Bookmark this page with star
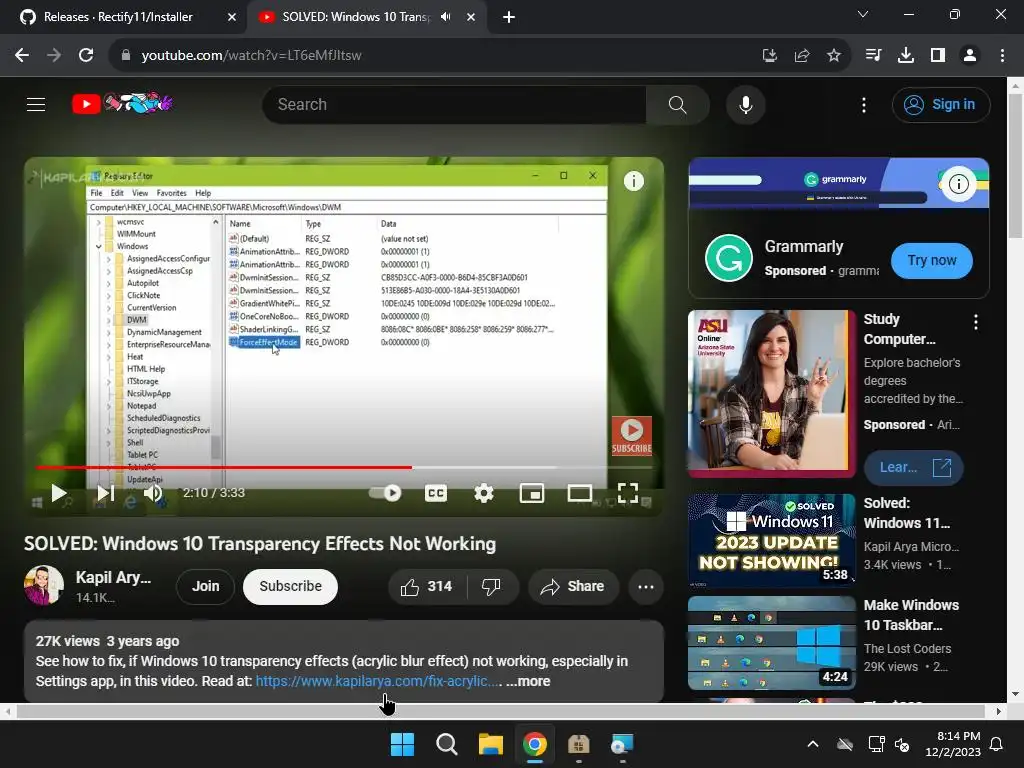Image resolution: width=1024 pixels, height=768 pixels. pyautogui.click(x=833, y=56)
